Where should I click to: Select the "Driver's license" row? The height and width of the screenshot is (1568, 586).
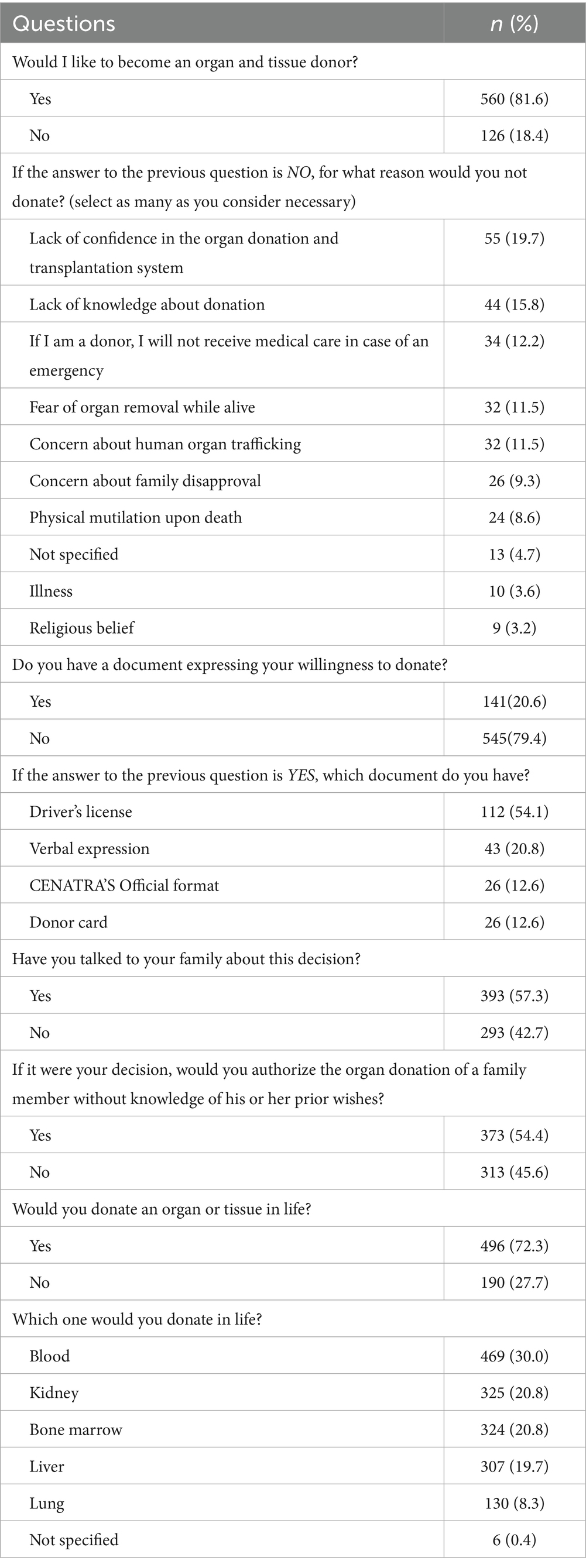pyautogui.click(x=80, y=811)
